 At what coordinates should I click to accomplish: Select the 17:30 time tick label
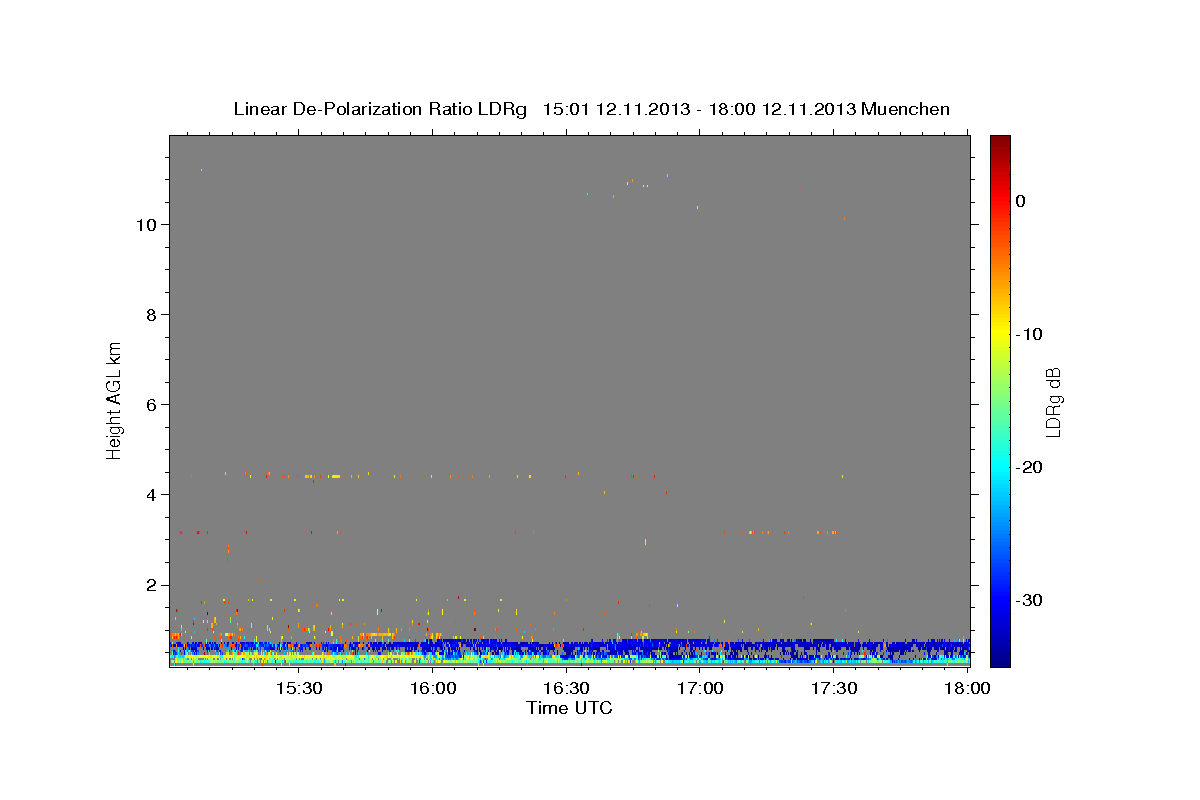pyautogui.click(x=834, y=689)
